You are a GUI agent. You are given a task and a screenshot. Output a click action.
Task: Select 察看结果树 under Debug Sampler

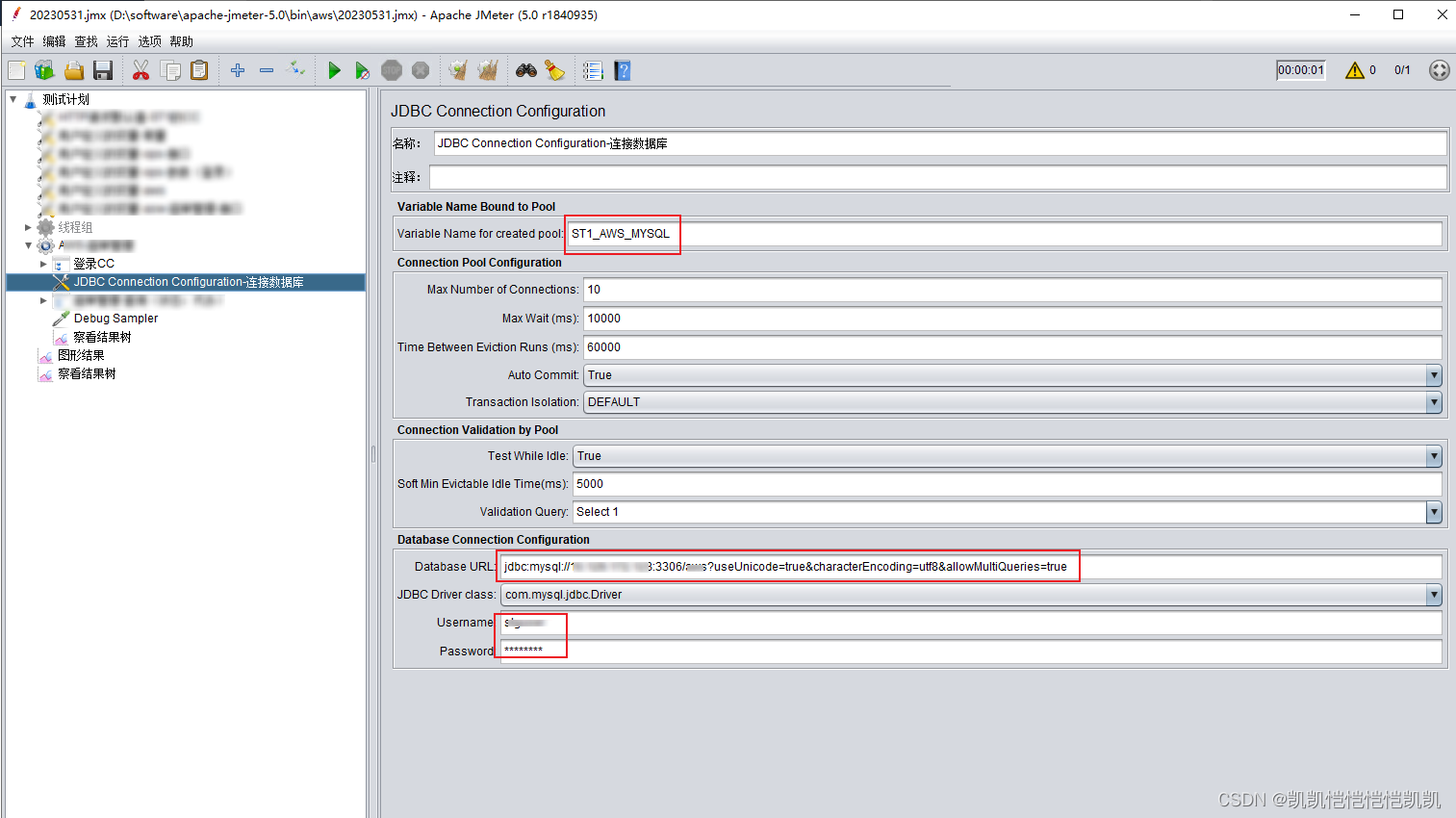tap(102, 337)
